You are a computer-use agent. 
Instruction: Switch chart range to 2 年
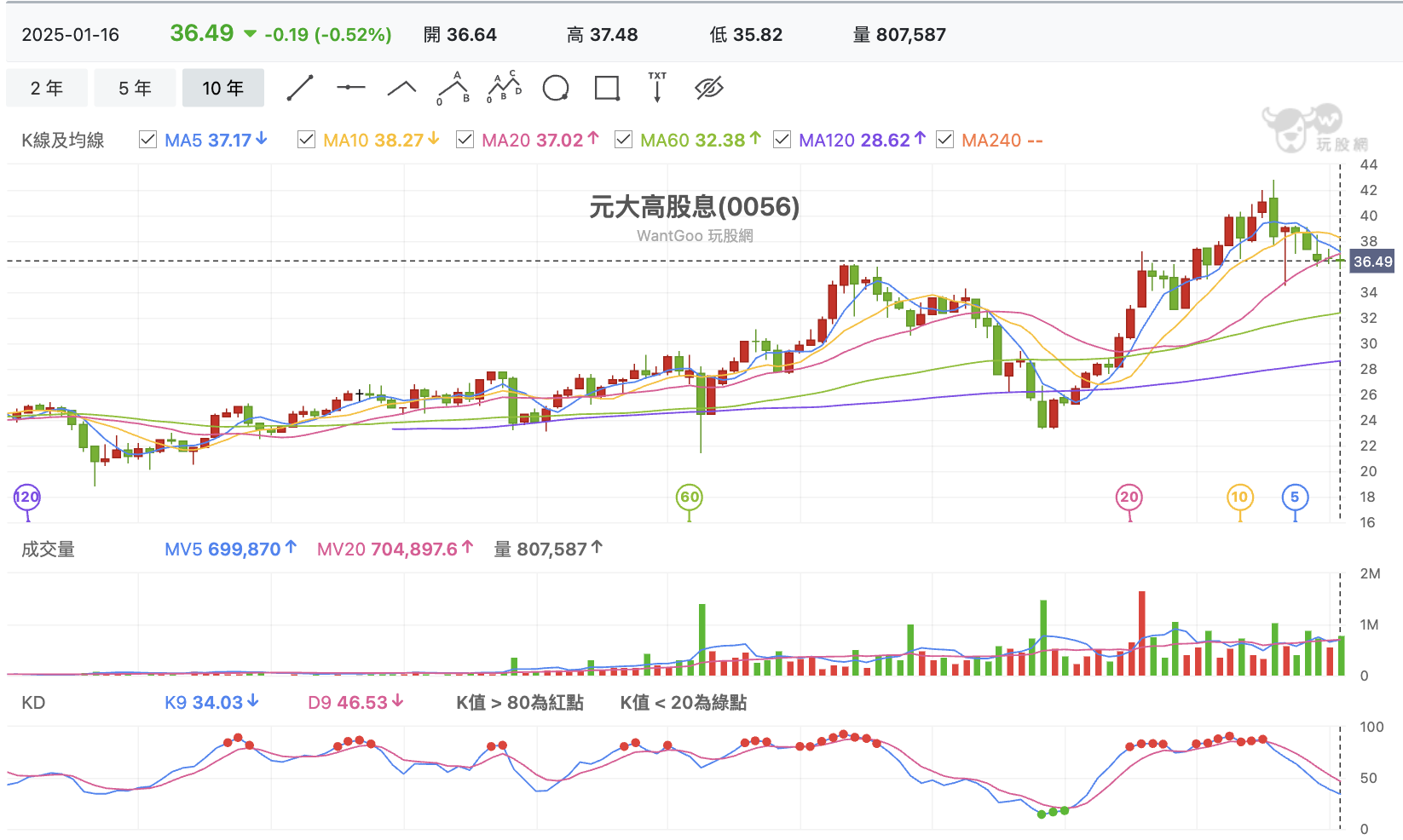[x=47, y=88]
